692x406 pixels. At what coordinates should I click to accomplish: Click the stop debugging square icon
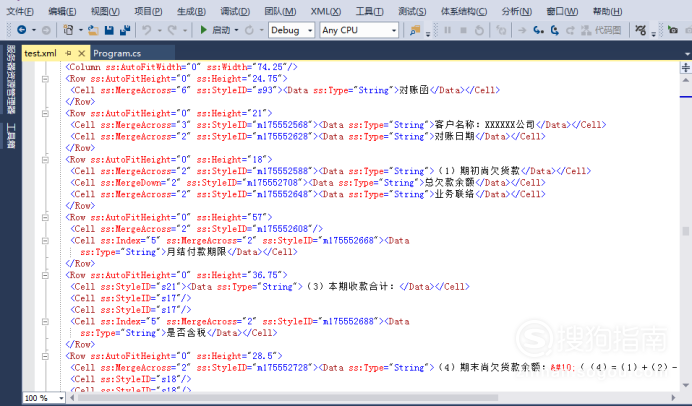[x=463, y=30]
